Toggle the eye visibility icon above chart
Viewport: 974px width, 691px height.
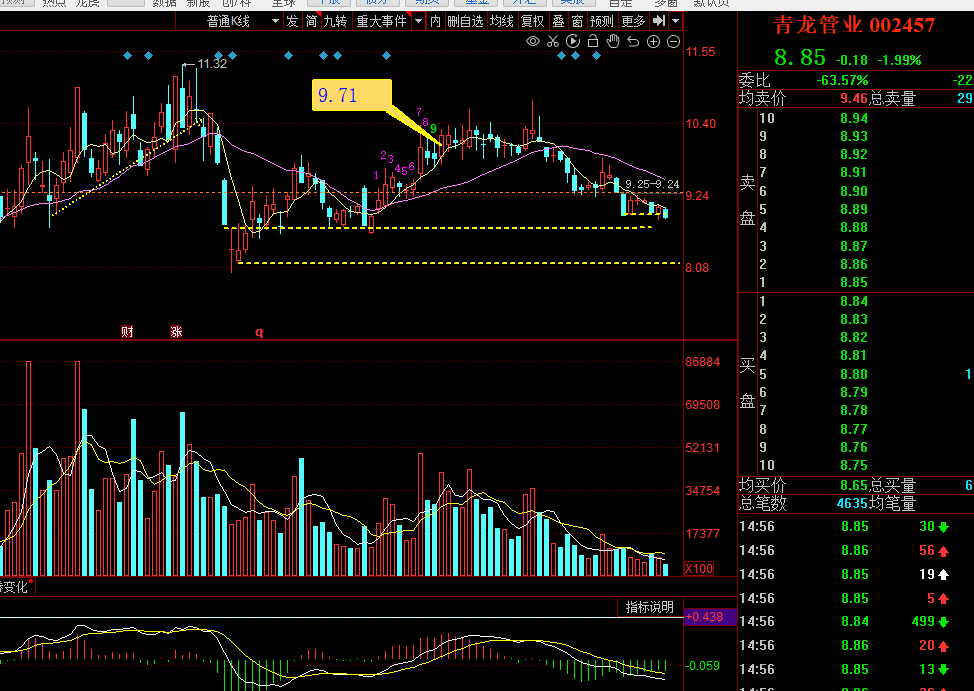tap(532, 42)
